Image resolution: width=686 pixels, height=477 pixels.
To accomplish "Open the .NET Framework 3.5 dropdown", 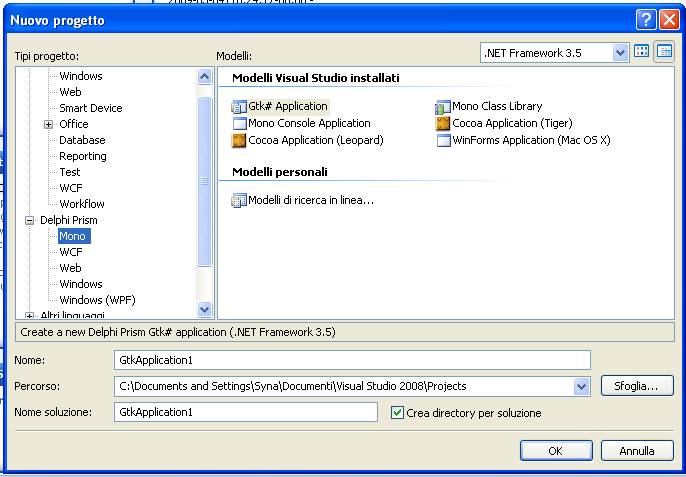I will (x=620, y=53).
